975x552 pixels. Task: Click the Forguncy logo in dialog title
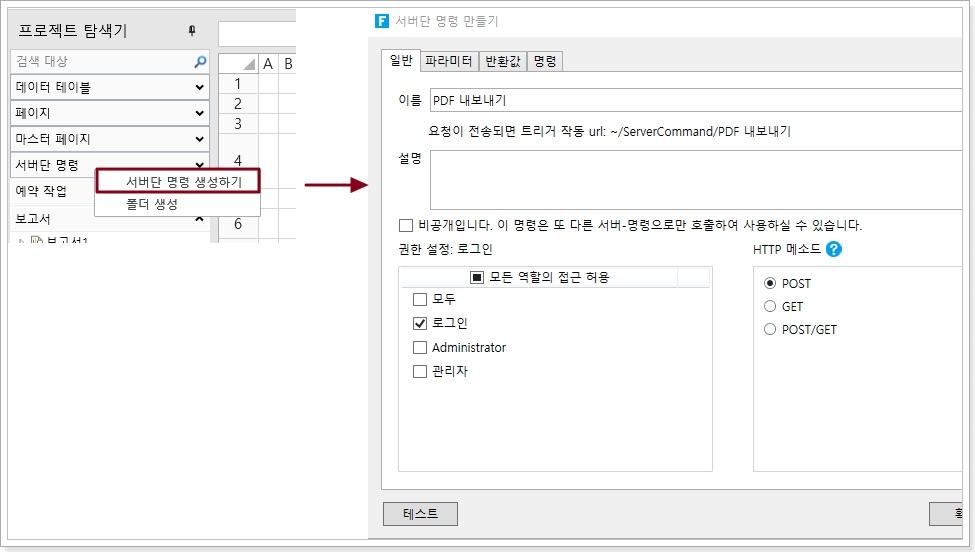pyautogui.click(x=381, y=21)
